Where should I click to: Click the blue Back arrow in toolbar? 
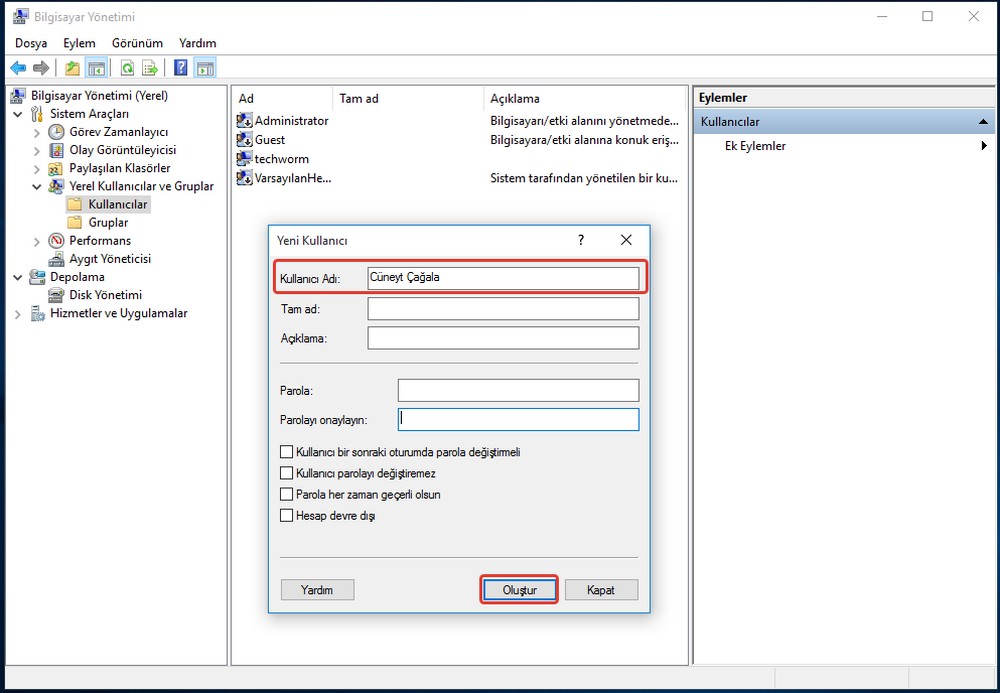pos(17,68)
